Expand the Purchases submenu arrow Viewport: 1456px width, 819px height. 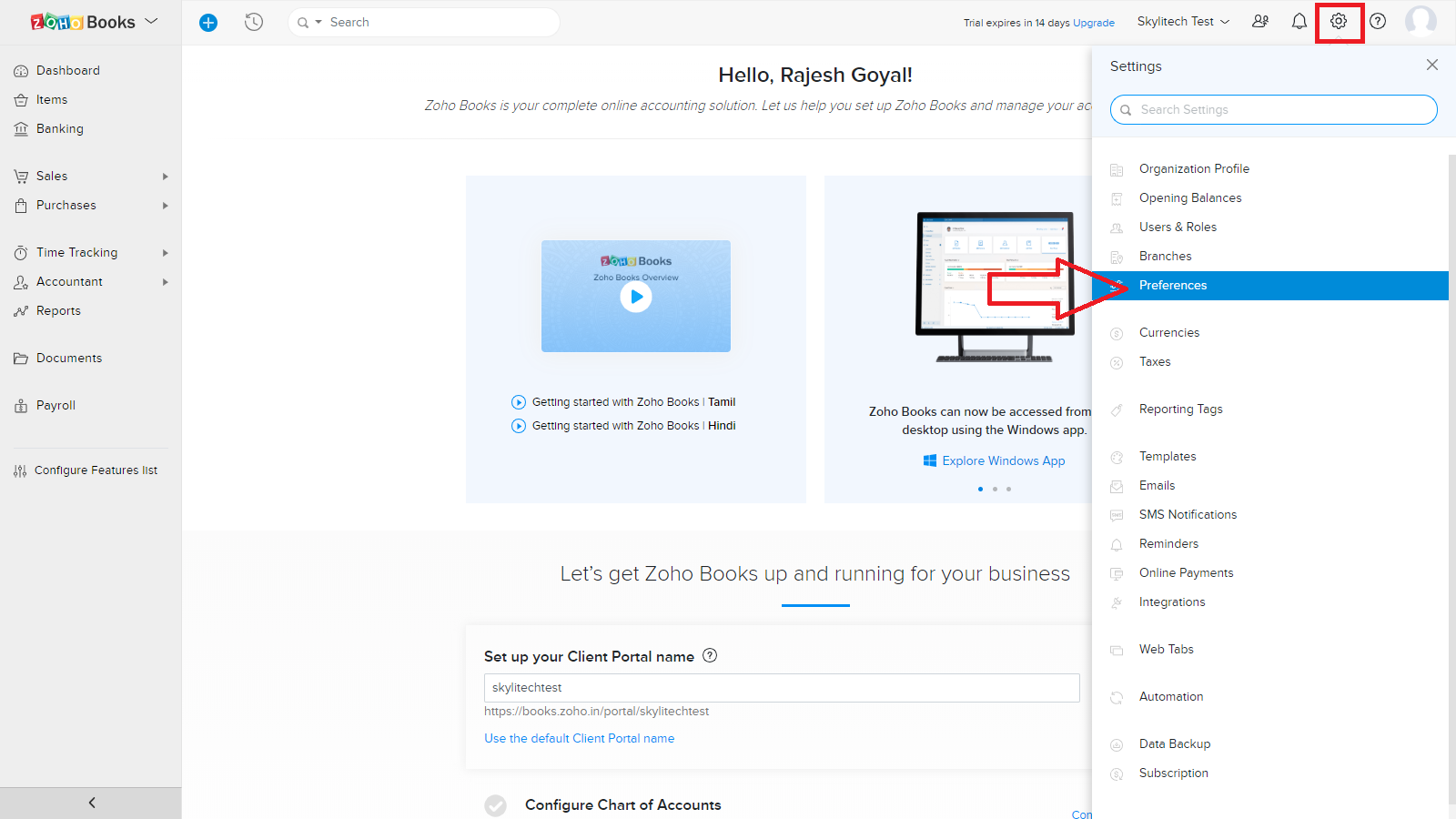click(x=166, y=206)
